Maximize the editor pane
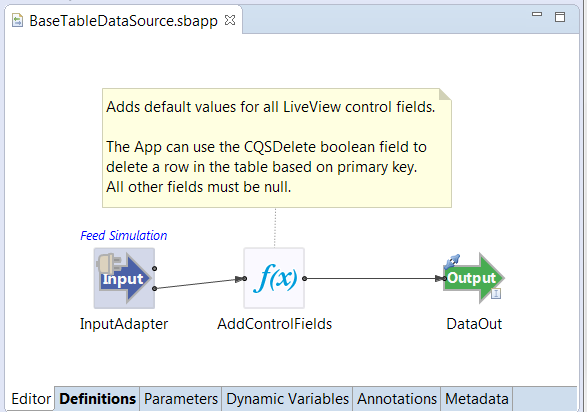 click(560, 17)
